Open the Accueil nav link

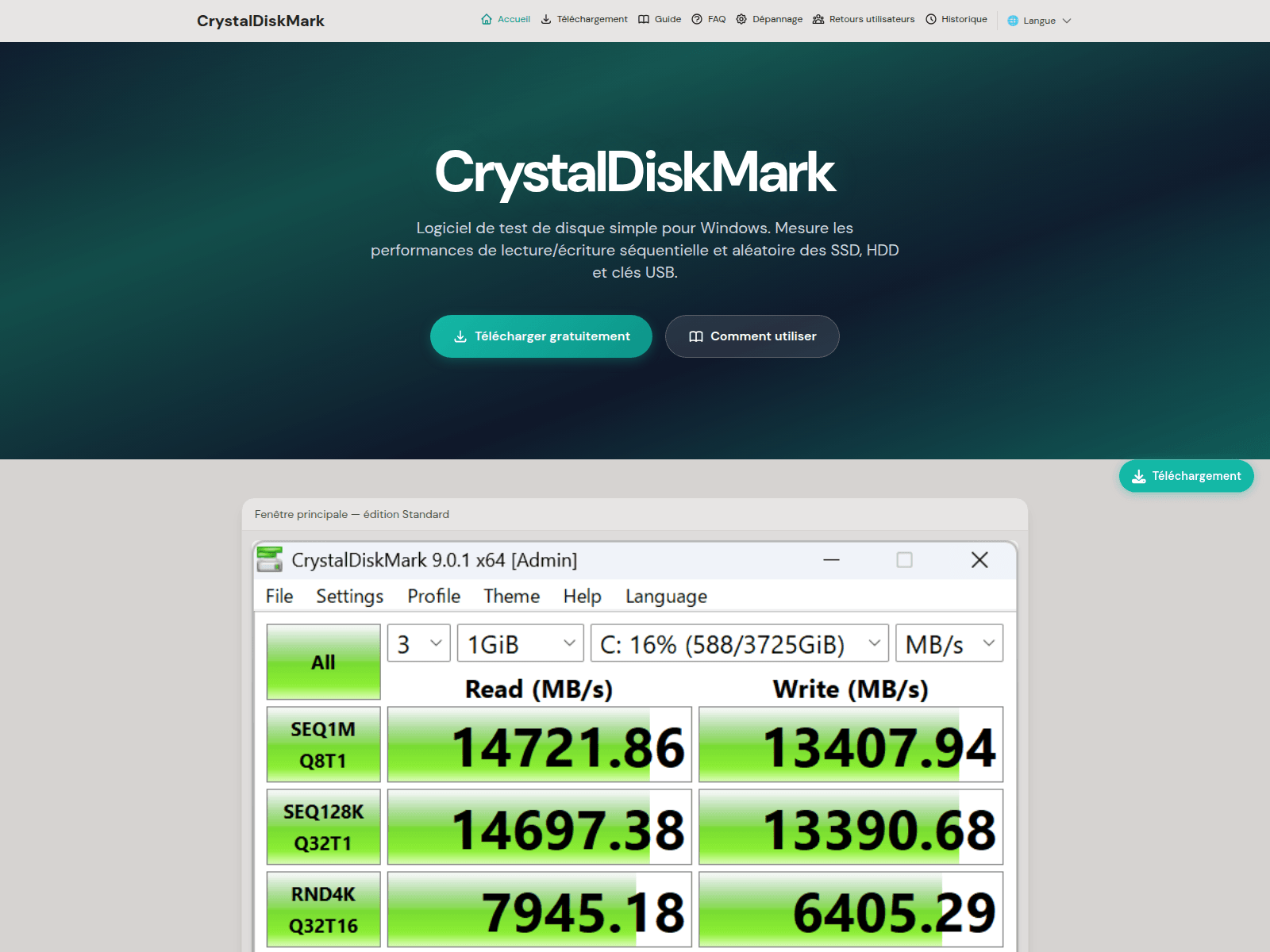point(506,20)
